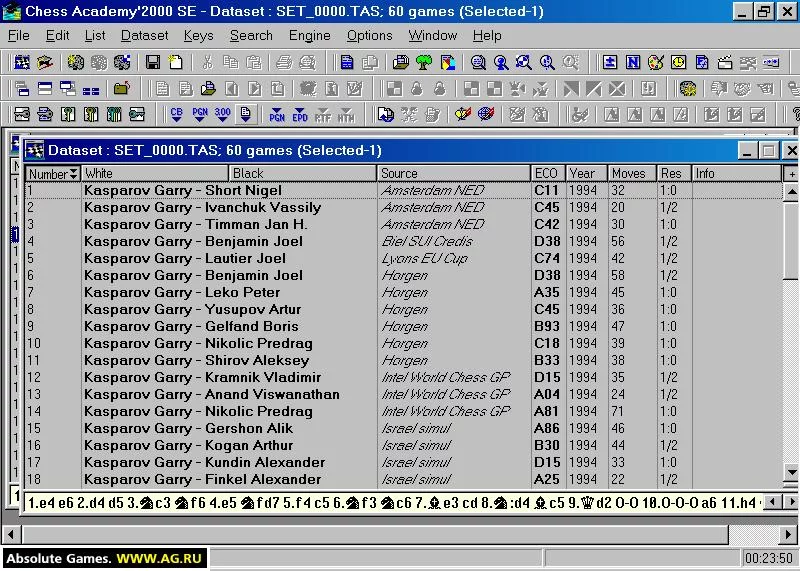This screenshot has height=571, width=800.
Task: Open the Number column sort dropdown arrow
Action: pyautogui.click(x=73, y=173)
